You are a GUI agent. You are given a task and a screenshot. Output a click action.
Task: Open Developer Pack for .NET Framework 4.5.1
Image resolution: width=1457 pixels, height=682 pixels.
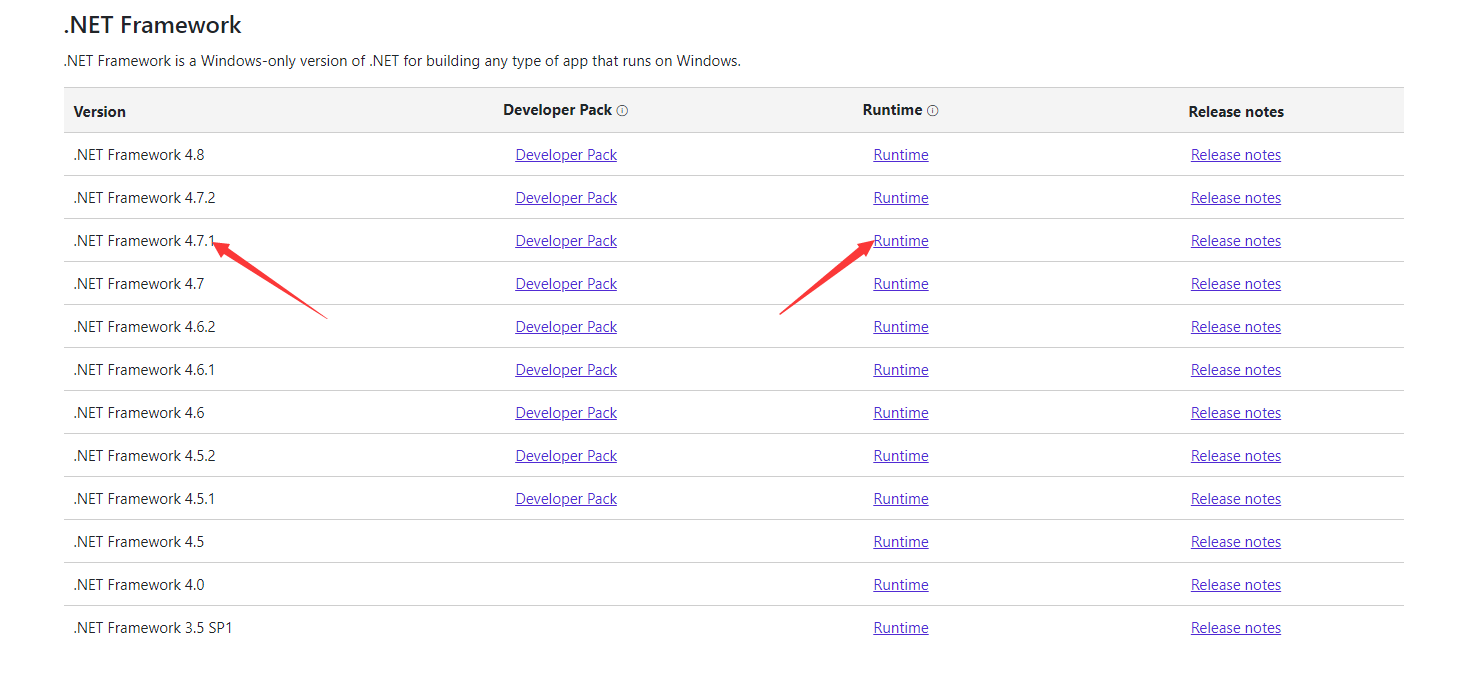point(566,499)
